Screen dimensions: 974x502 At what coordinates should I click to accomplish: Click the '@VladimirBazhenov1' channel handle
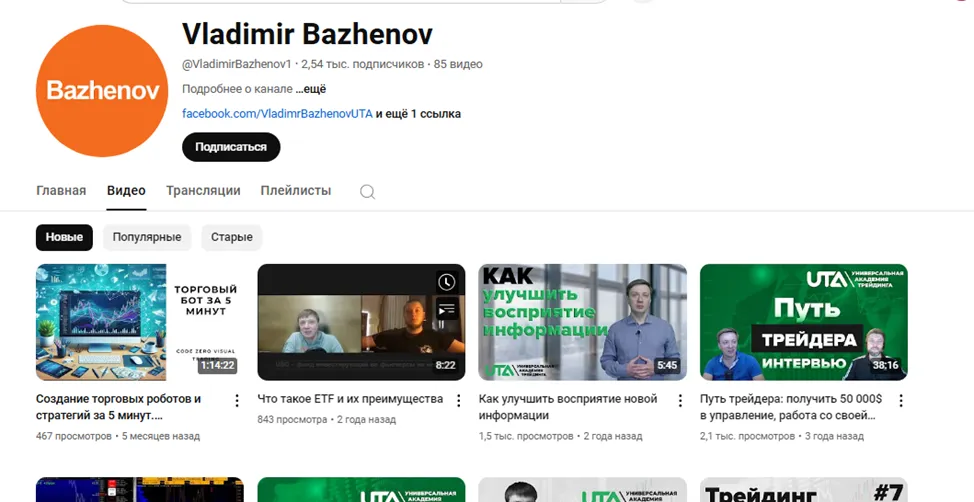[237, 64]
